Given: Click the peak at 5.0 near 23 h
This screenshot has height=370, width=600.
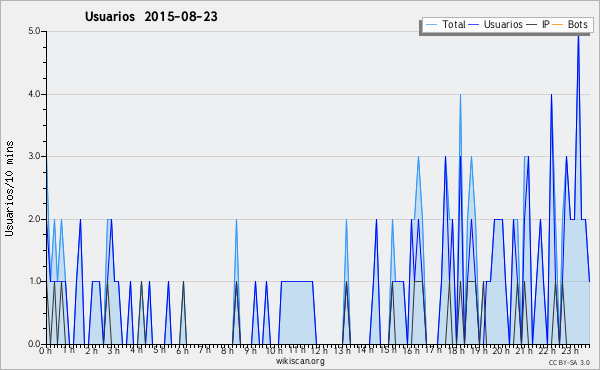Looking at the screenshot, I should click(x=578, y=36).
